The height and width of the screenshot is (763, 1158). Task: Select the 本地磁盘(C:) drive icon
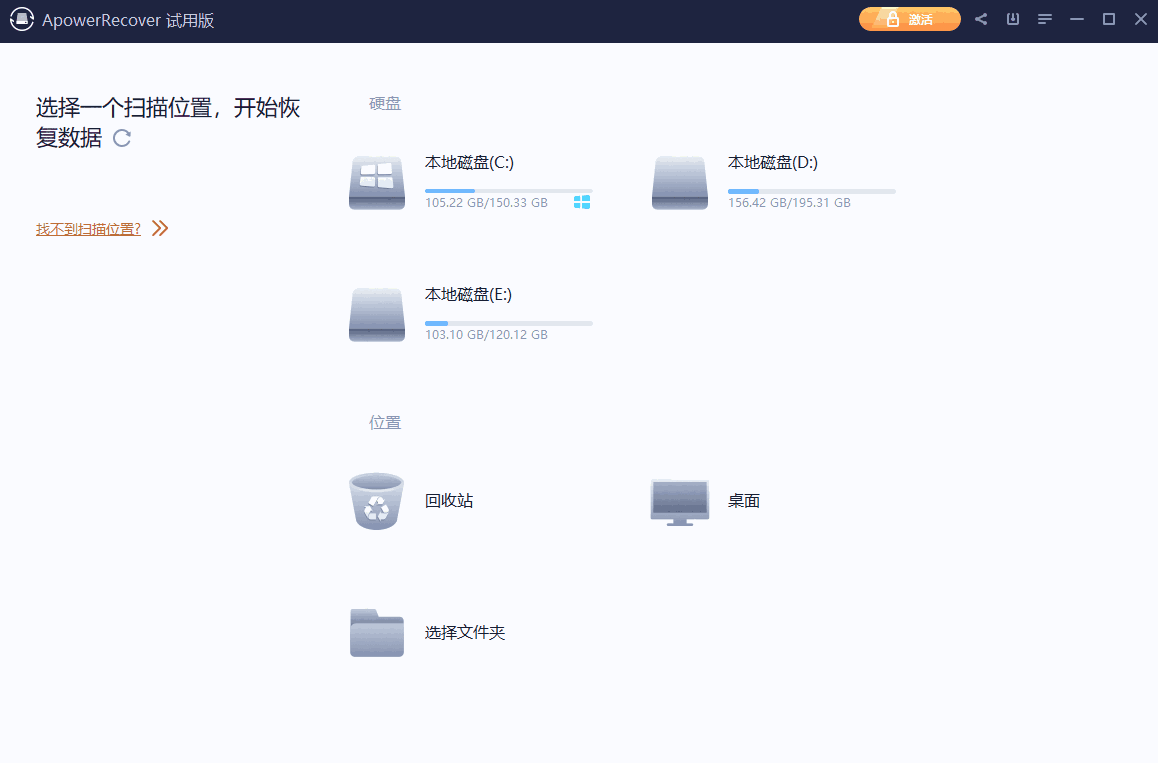coord(376,182)
